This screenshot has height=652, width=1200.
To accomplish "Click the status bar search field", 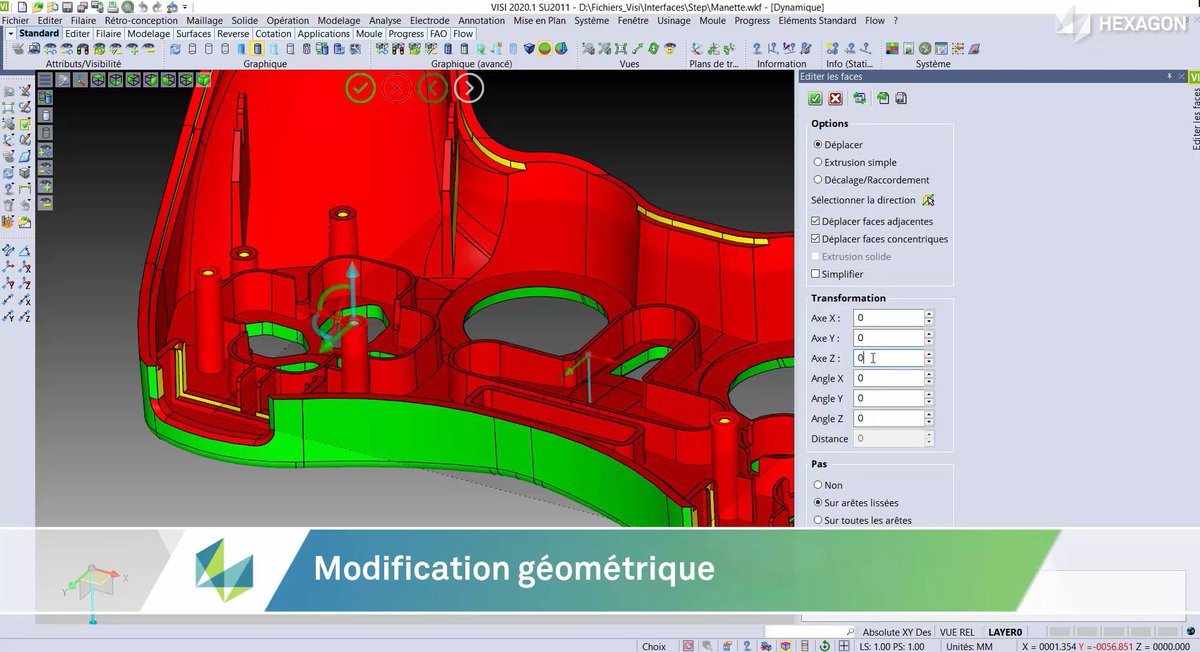I will point(810,632).
